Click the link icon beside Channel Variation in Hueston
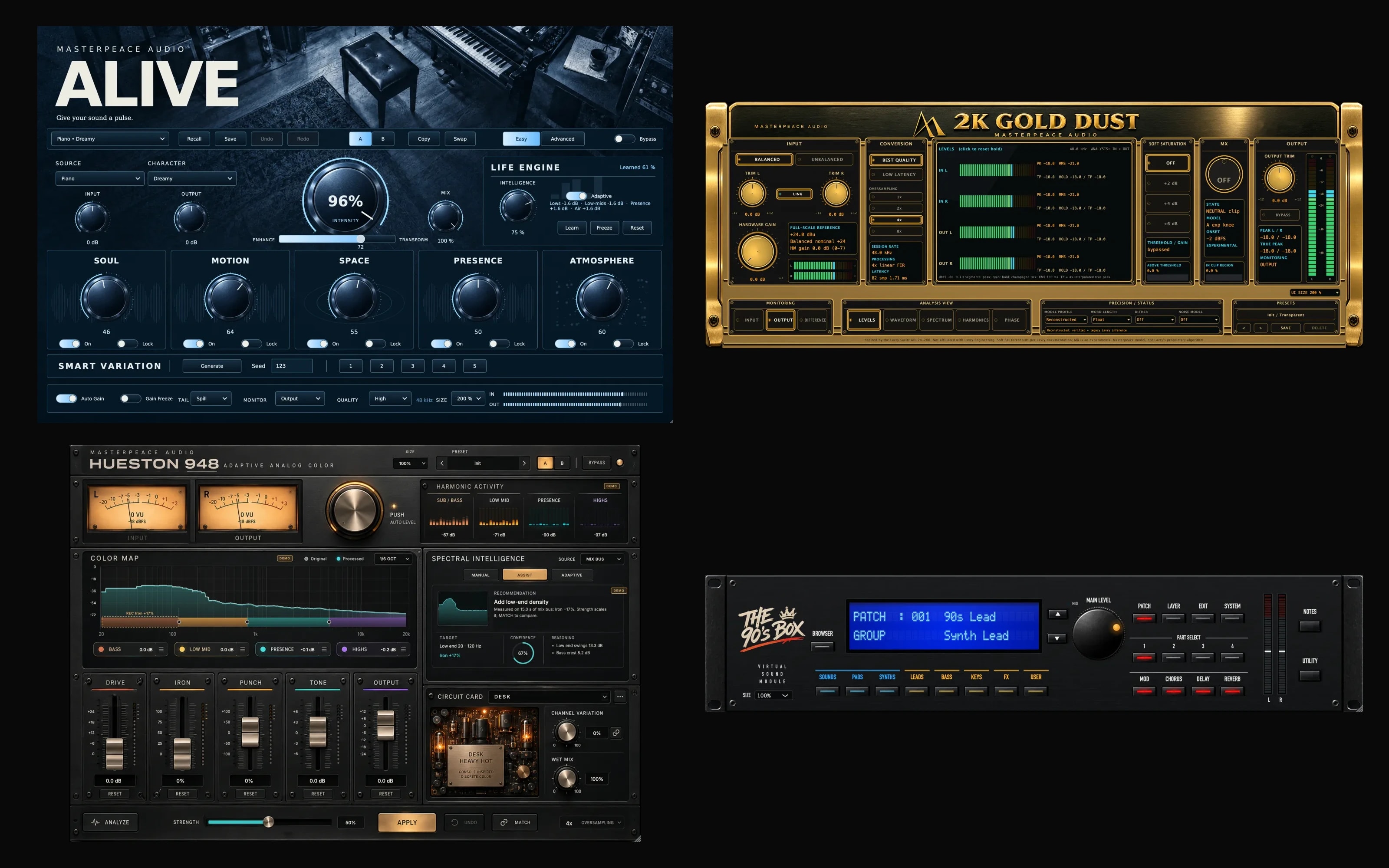 [616, 733]
